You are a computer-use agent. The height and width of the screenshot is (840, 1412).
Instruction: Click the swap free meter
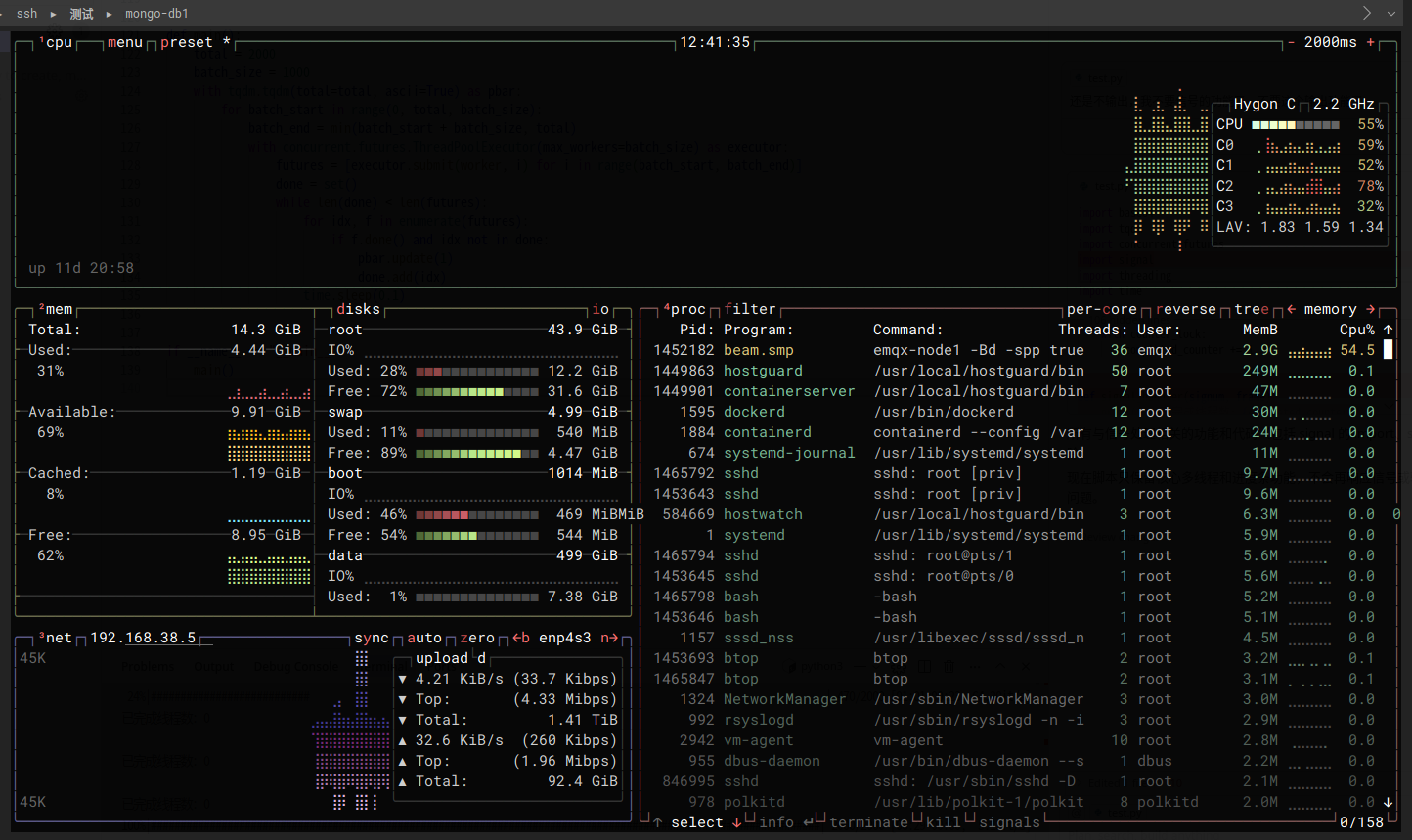tap(477, 453)
